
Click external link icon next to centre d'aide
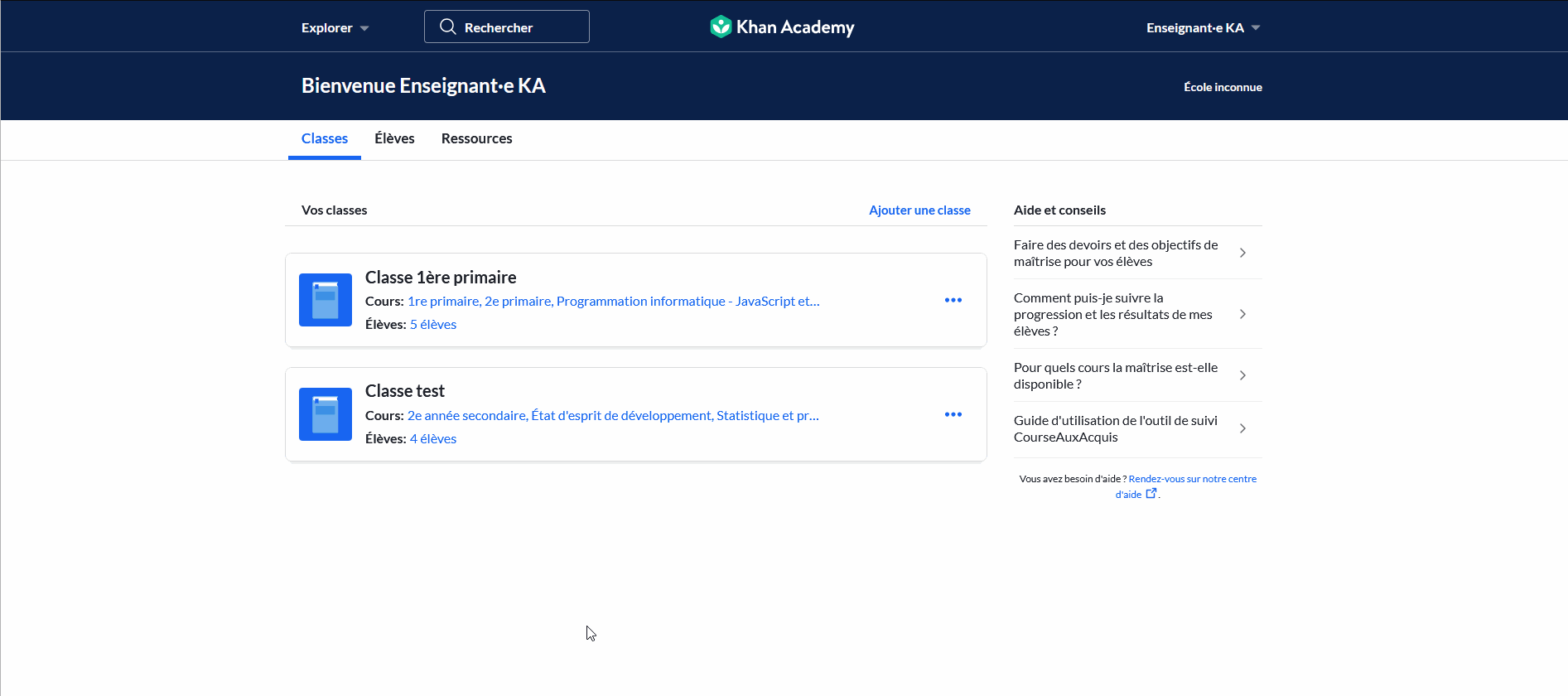click(1151, 494)
